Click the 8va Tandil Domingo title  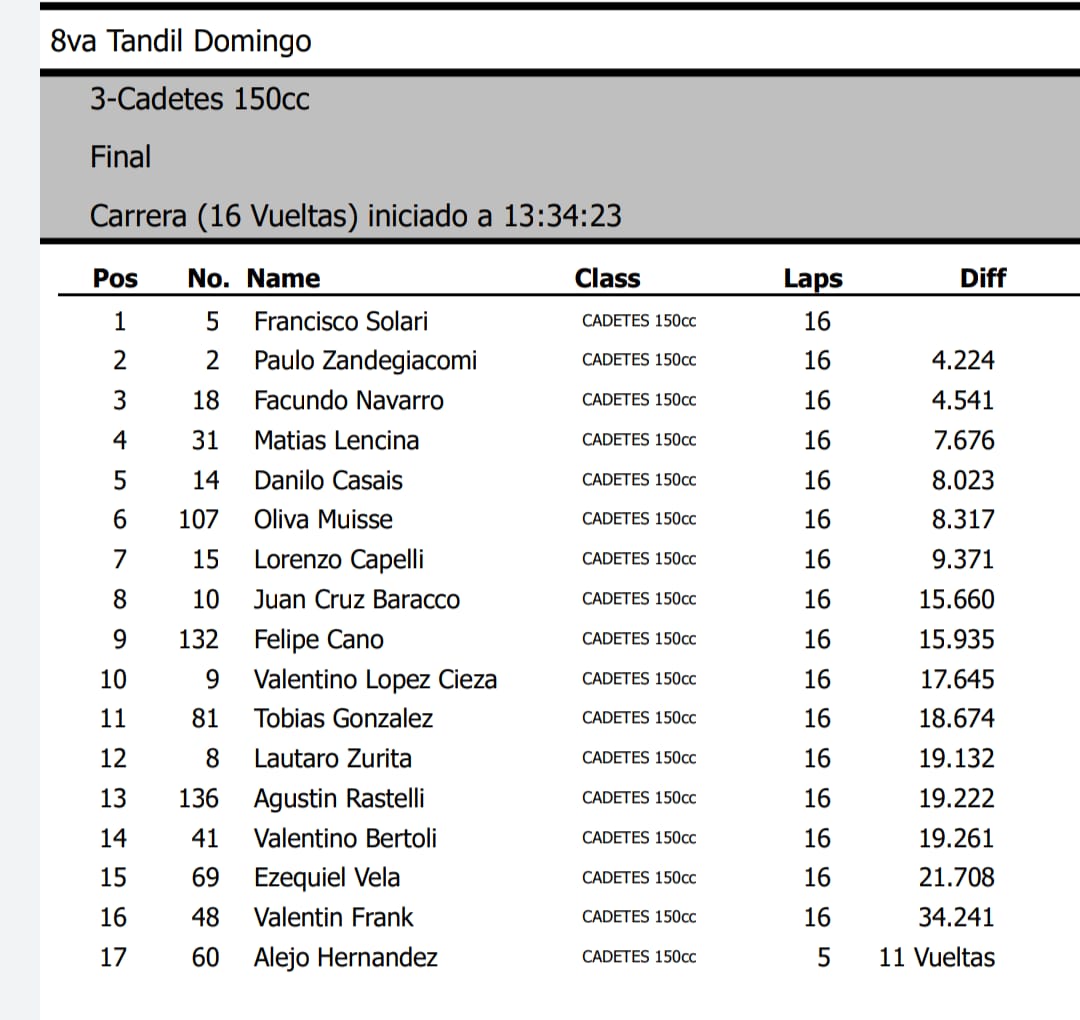[x=180, y=42]
